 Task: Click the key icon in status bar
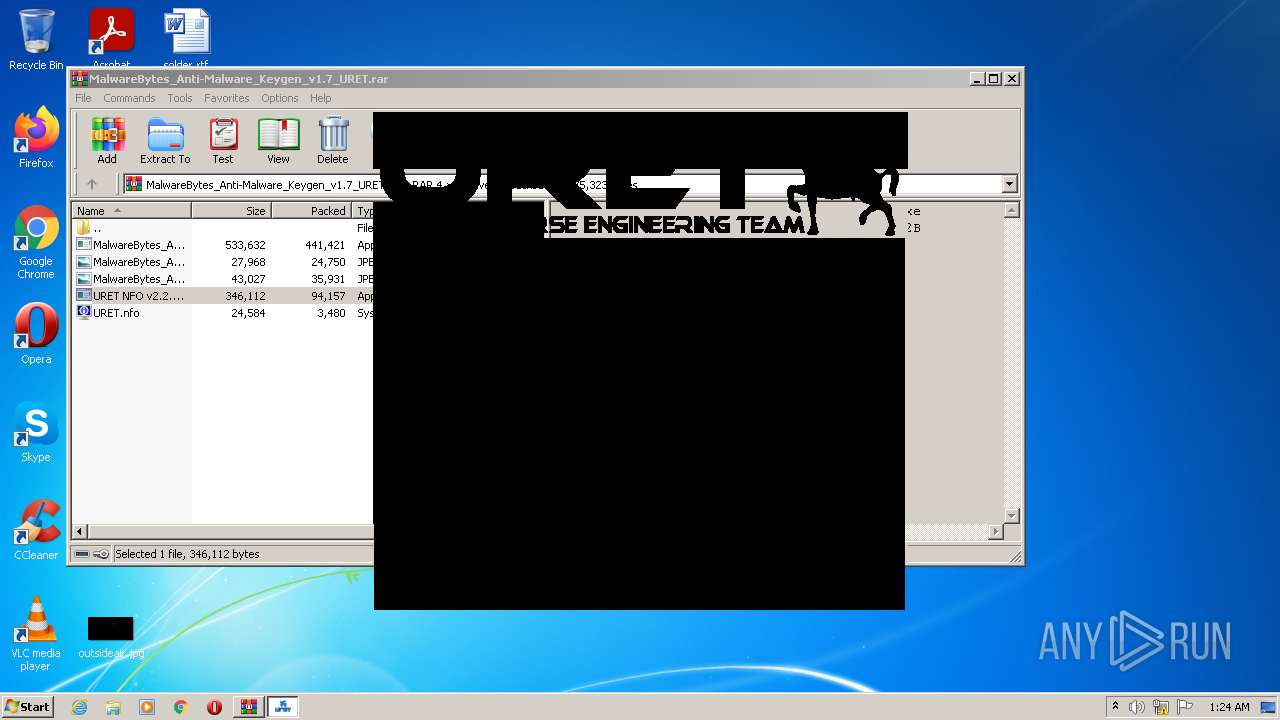click(x=101, y=554)
